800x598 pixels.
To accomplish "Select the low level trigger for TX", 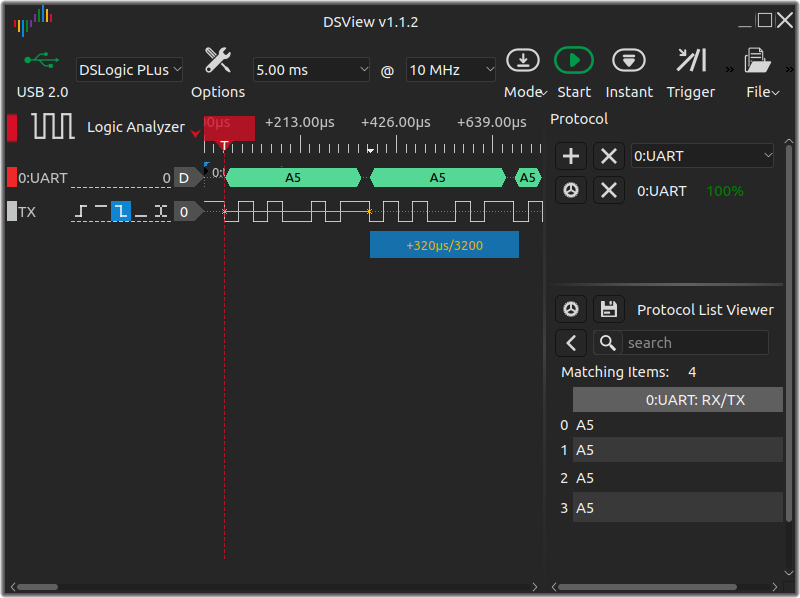I will pyautogui.click(x=141, y=211).
